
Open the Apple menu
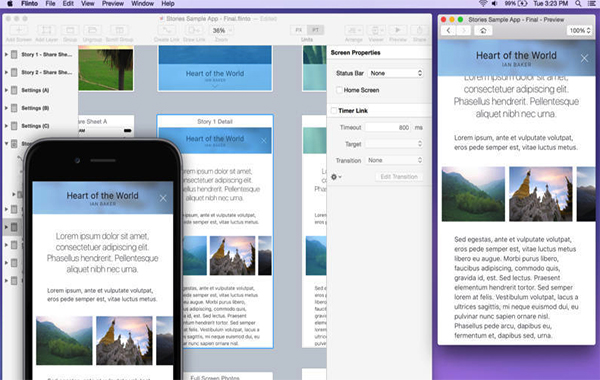(x=10, y=3)
